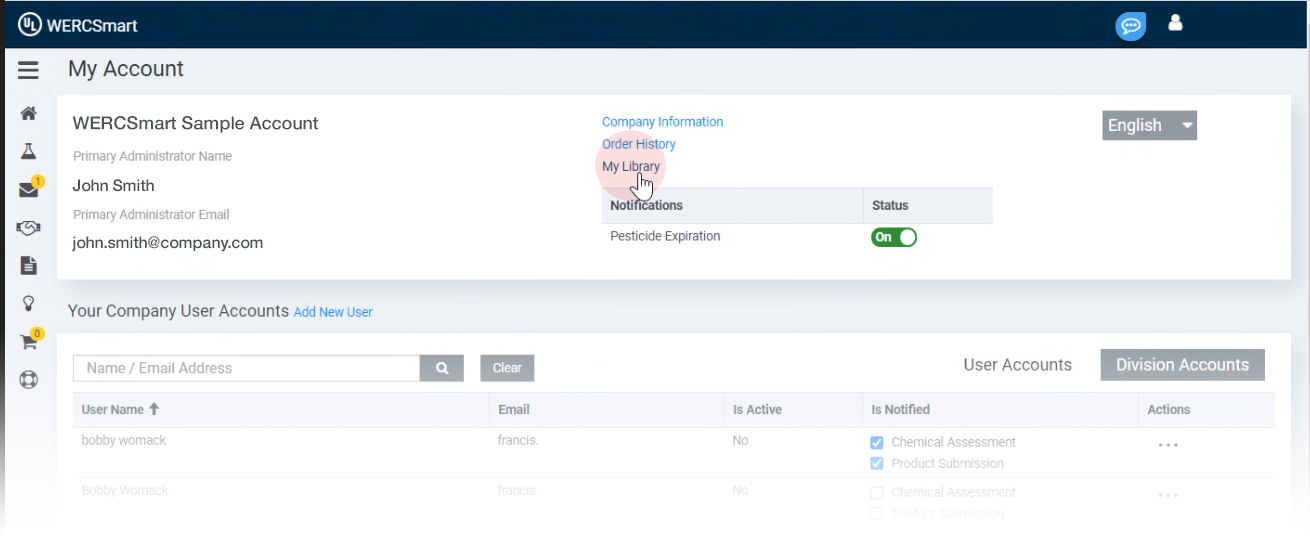
Task: Open the hamburger navigation menu
Action: [x=28, y=70]
